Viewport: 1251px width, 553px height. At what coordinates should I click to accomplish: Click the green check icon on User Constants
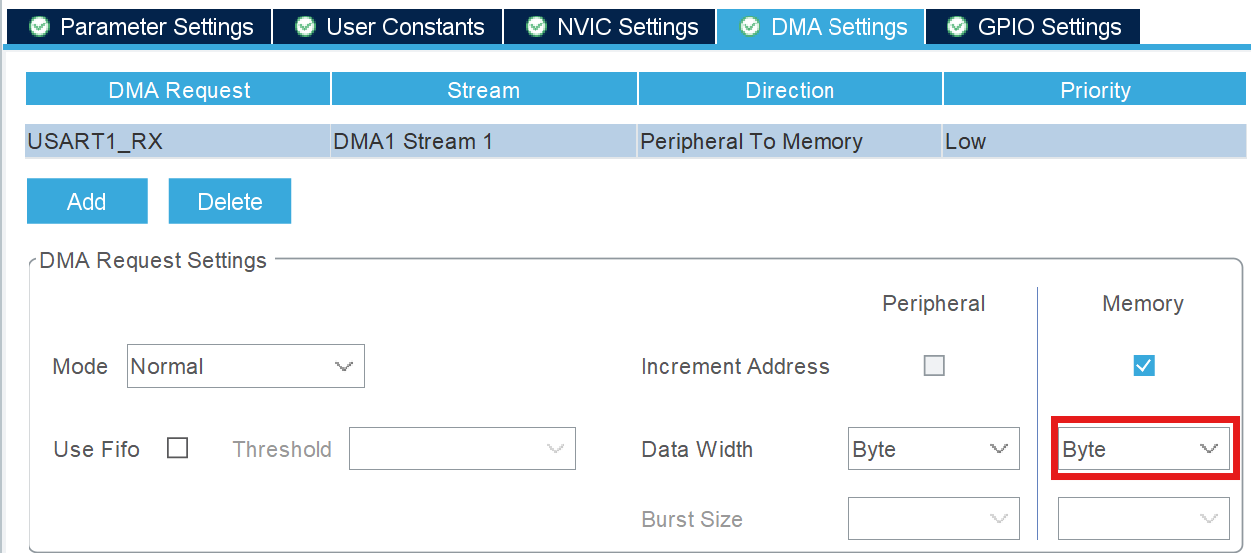306,27
